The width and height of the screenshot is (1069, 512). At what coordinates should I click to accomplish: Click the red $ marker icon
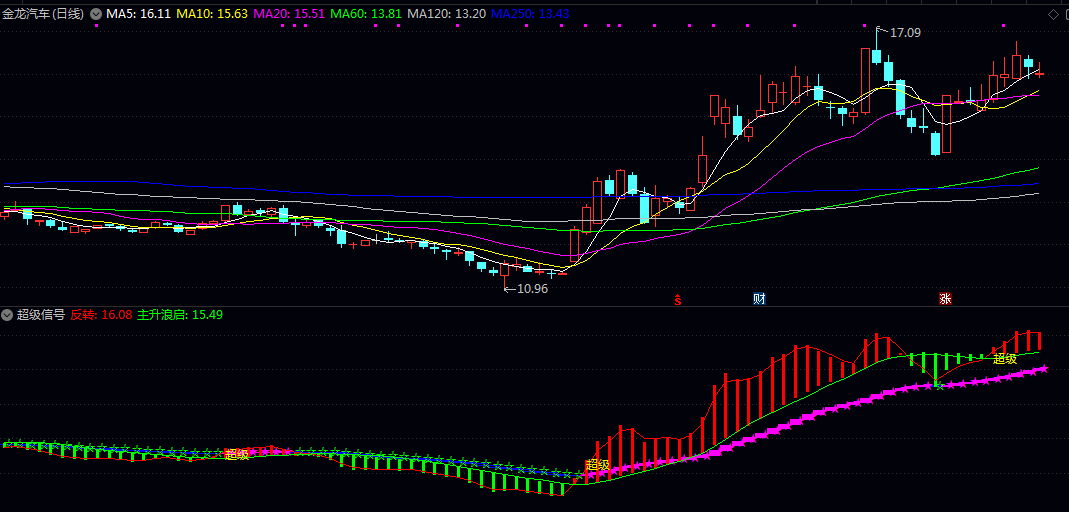click(x=677, y=299)
